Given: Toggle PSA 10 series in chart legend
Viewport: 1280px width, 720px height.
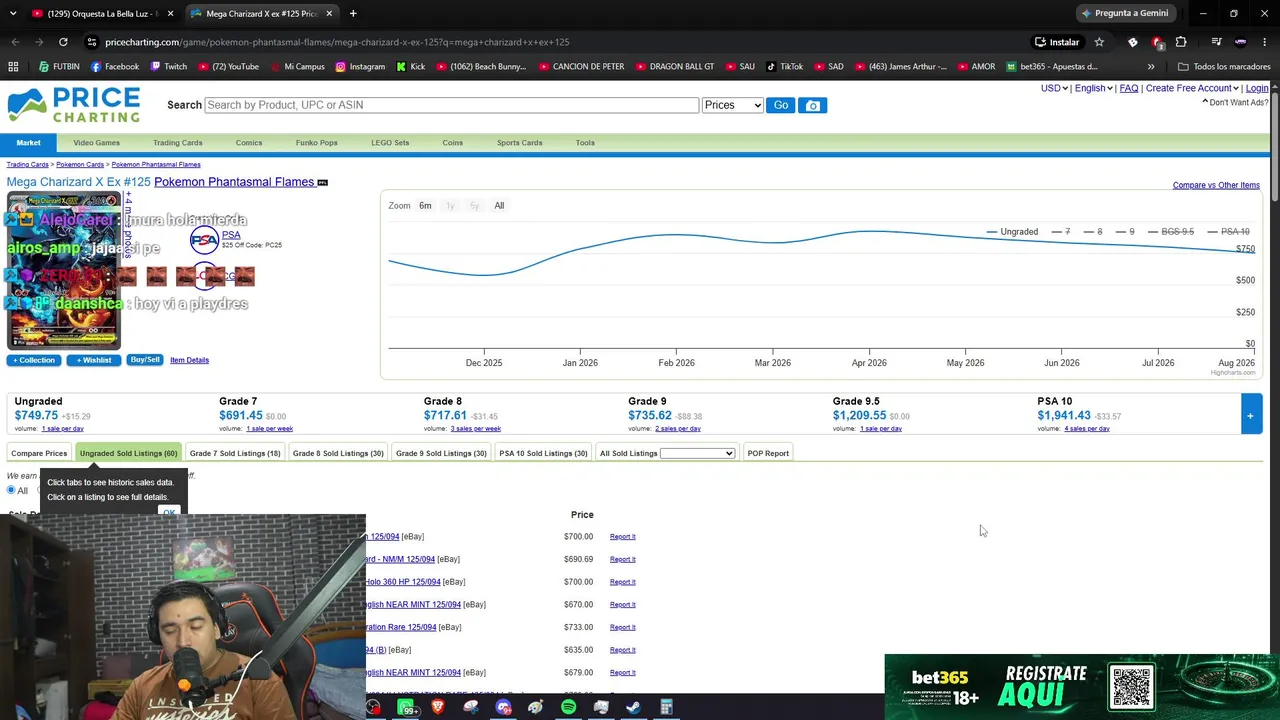Looking at the screenshot, I should (x=1228, y=232).
